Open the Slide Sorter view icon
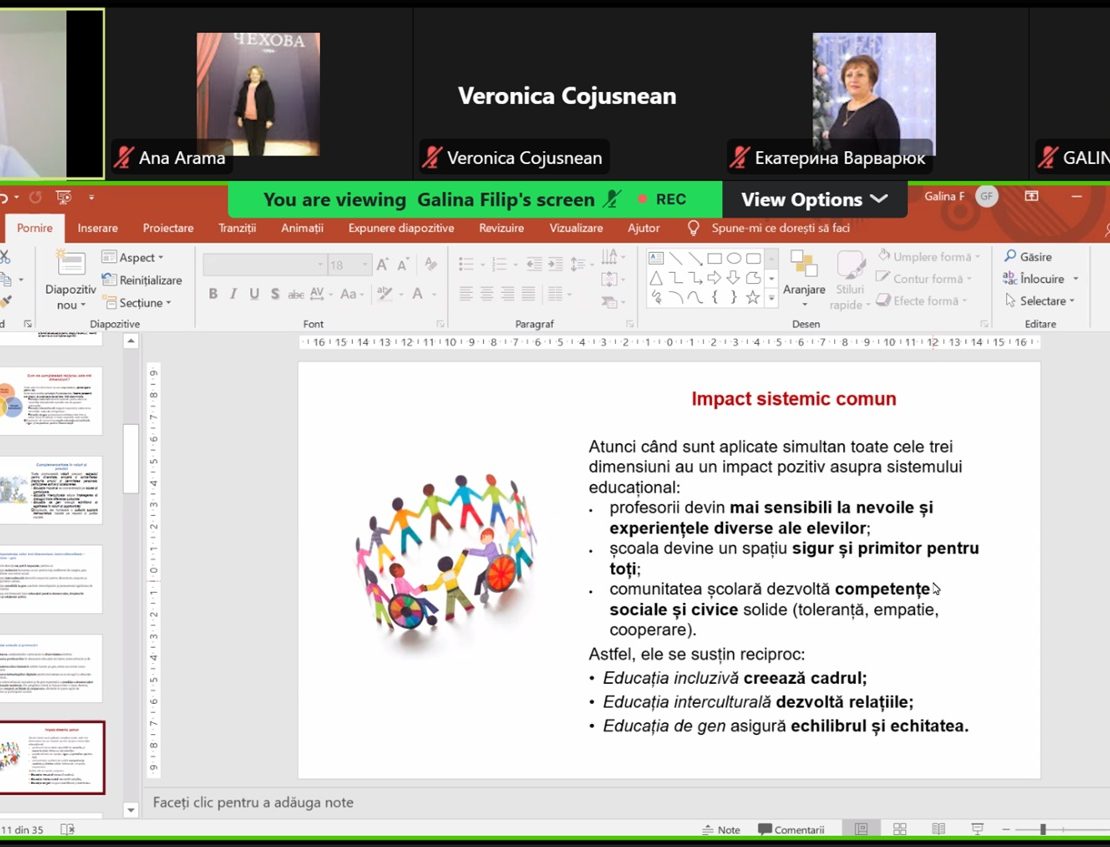 point(900,829)
